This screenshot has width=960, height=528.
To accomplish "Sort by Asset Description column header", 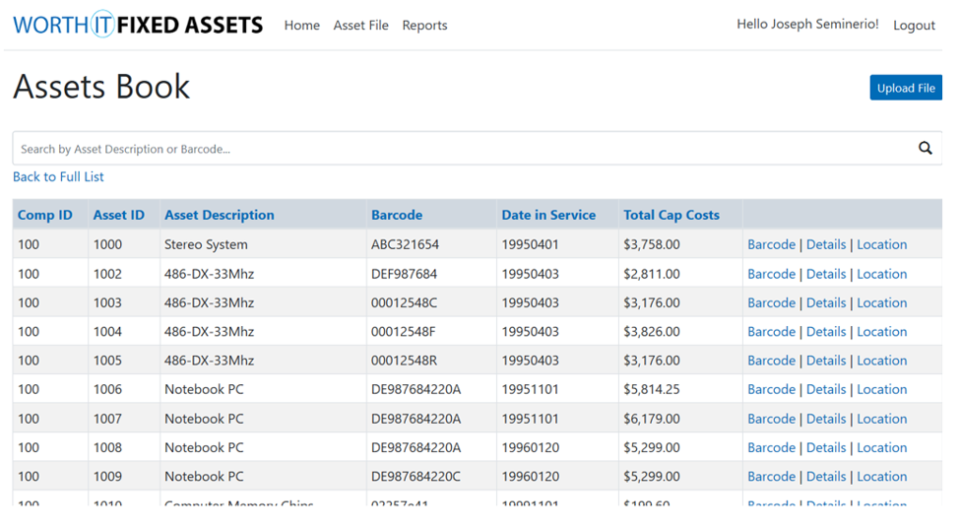I will click(x=219, y=215).
